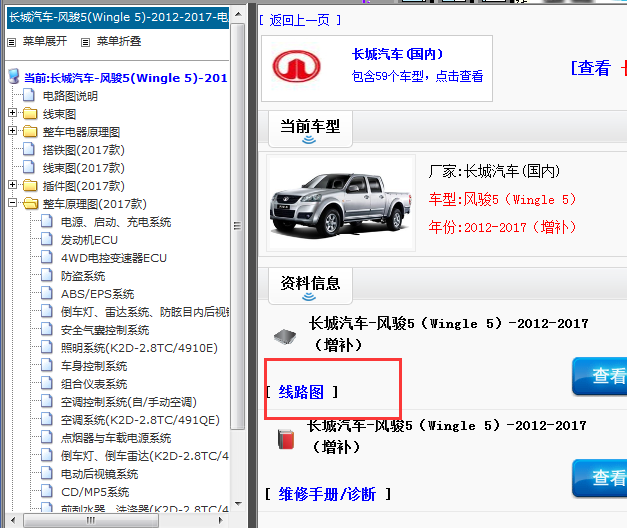Click the page icon for 电动后视镜系统
627x528 pixels.
coord(47,473)
